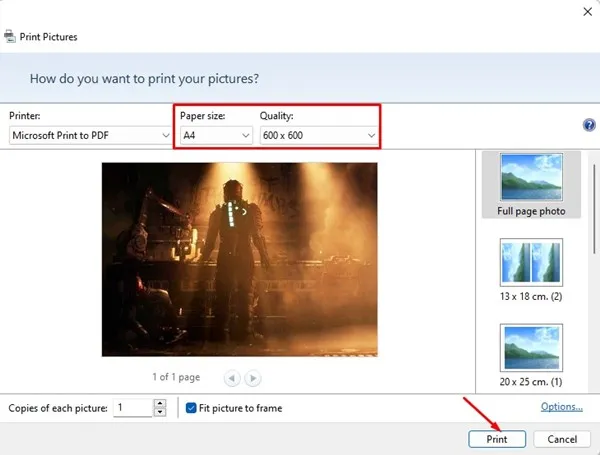Click the 'How do you want to print your pictures?' heading
The width and height of the screenshot is (600, 455).
coord(144,78)
